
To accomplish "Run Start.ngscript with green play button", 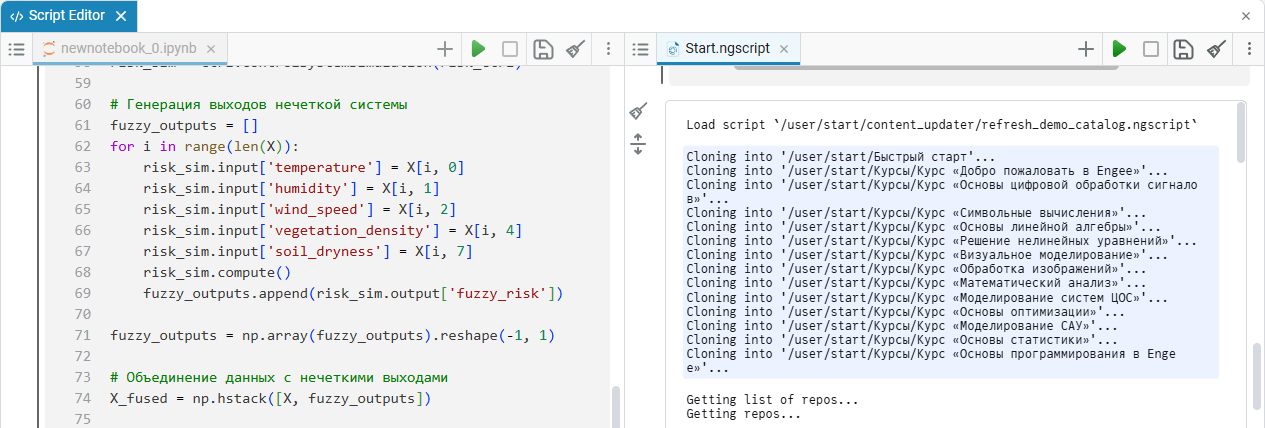I will coord(1119,48).
